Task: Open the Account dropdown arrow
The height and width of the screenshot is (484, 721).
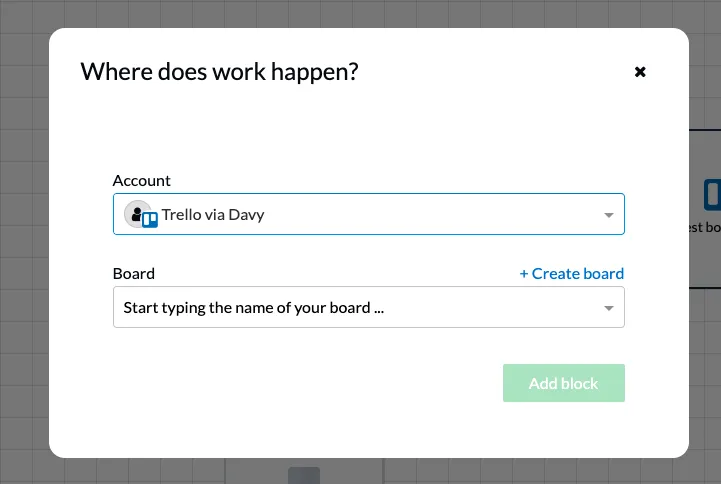Action: (608, 215)
